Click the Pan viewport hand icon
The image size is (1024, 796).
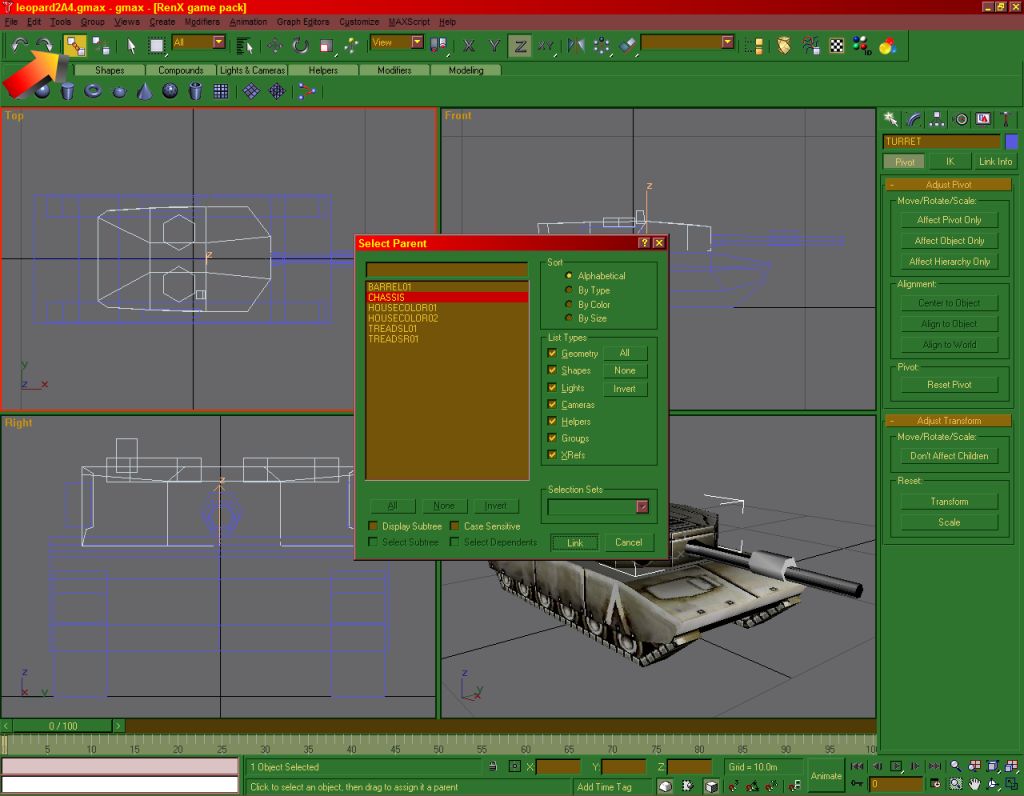975,784
